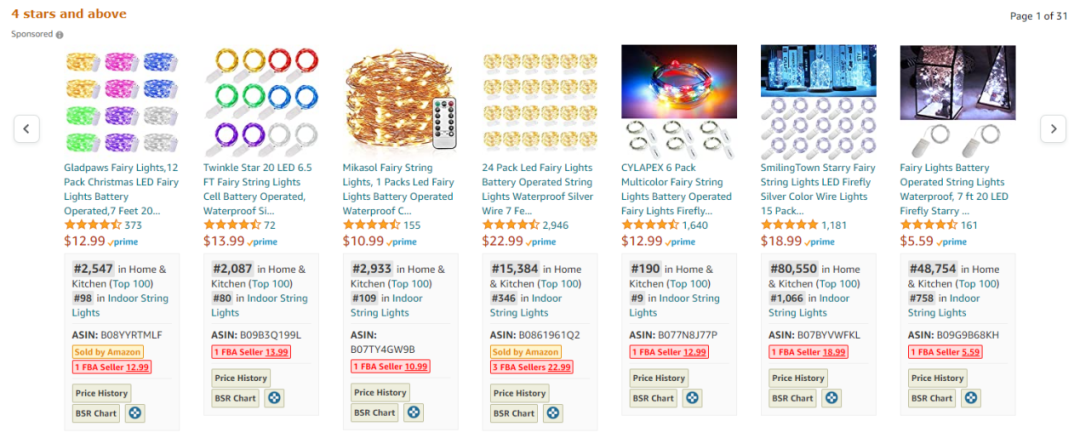
Task: Click the blue circular icon beside Twinkle Star BSR Chart
Action: [x=274, y=398]
